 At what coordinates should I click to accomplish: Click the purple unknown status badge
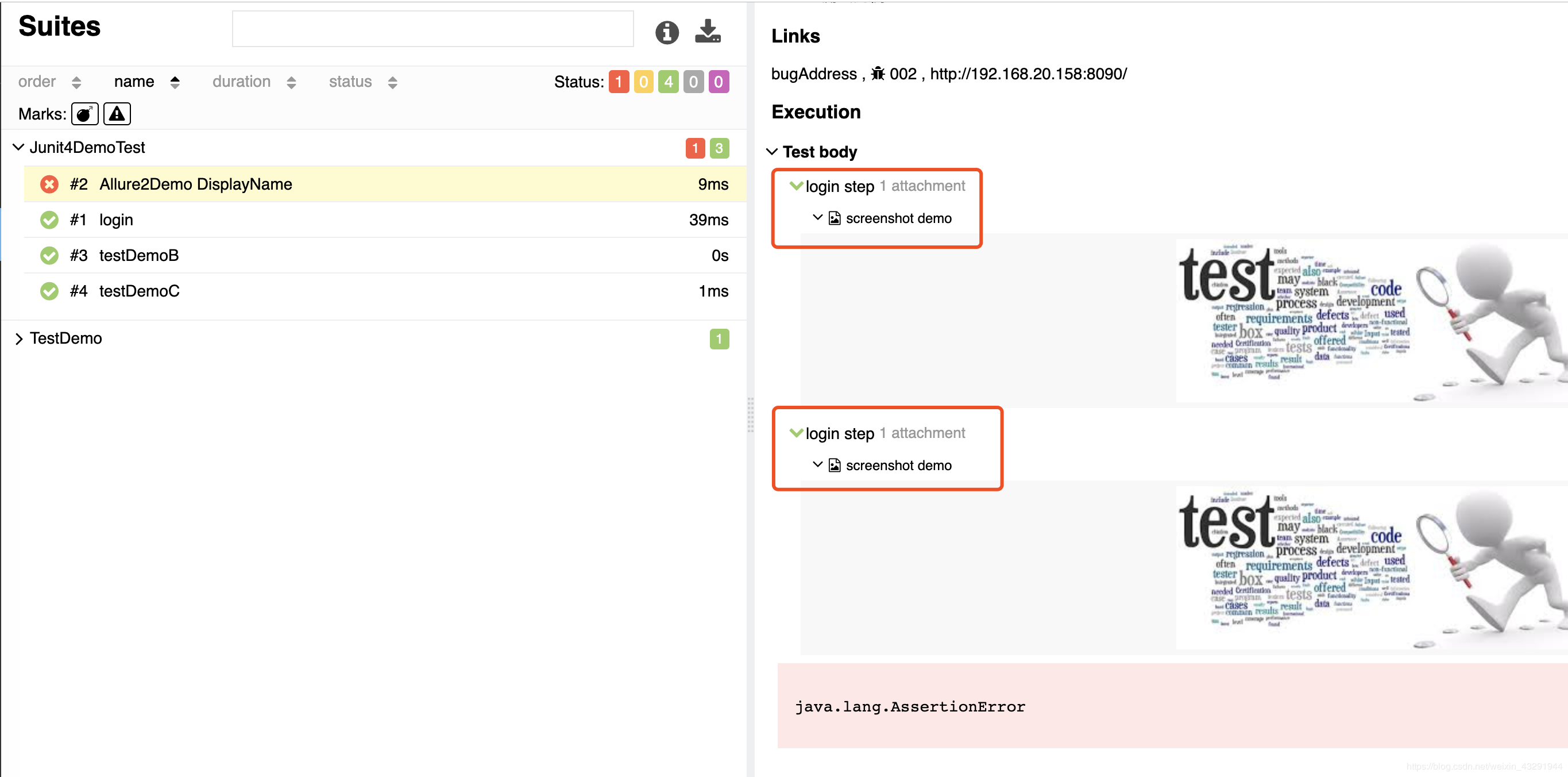pyautogui.click(x=719, y=82)
